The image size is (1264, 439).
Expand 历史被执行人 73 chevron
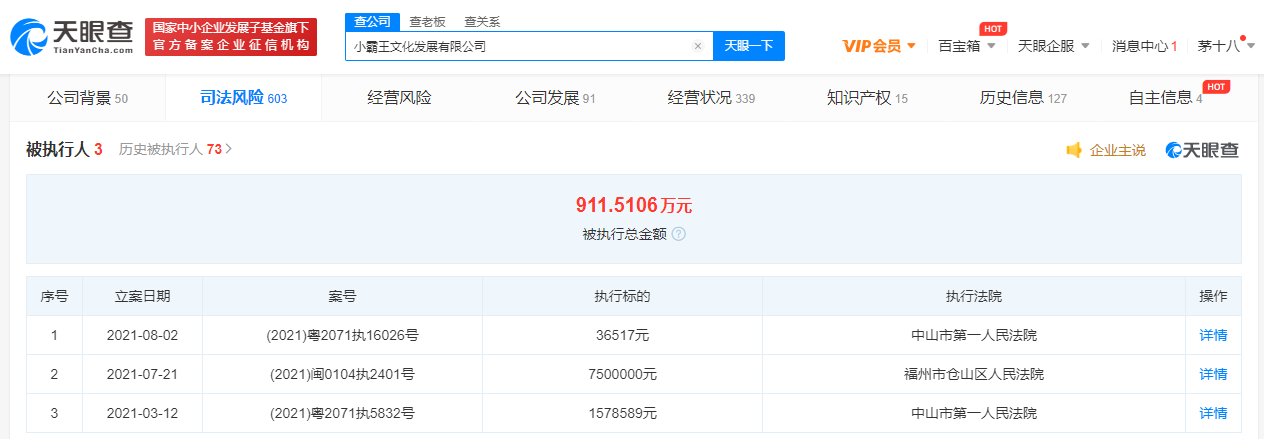click(x=229, y=149)
